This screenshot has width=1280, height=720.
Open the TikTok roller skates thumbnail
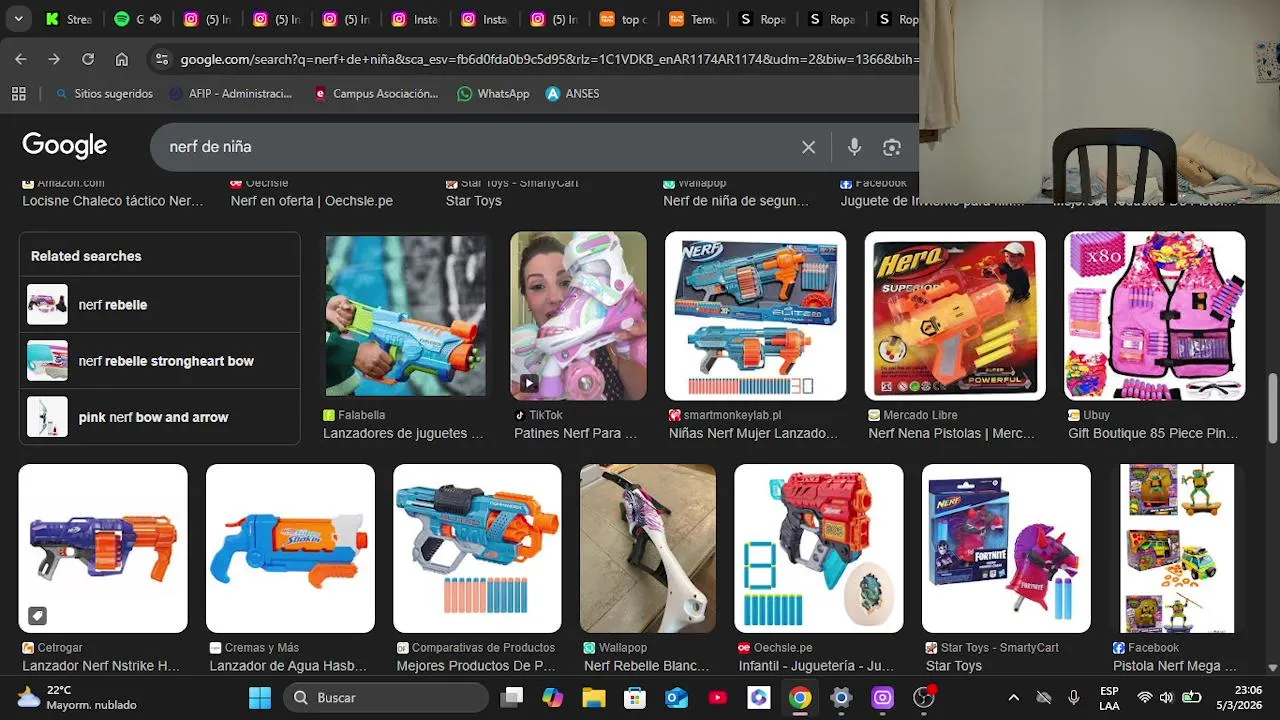tap(578, 316)
